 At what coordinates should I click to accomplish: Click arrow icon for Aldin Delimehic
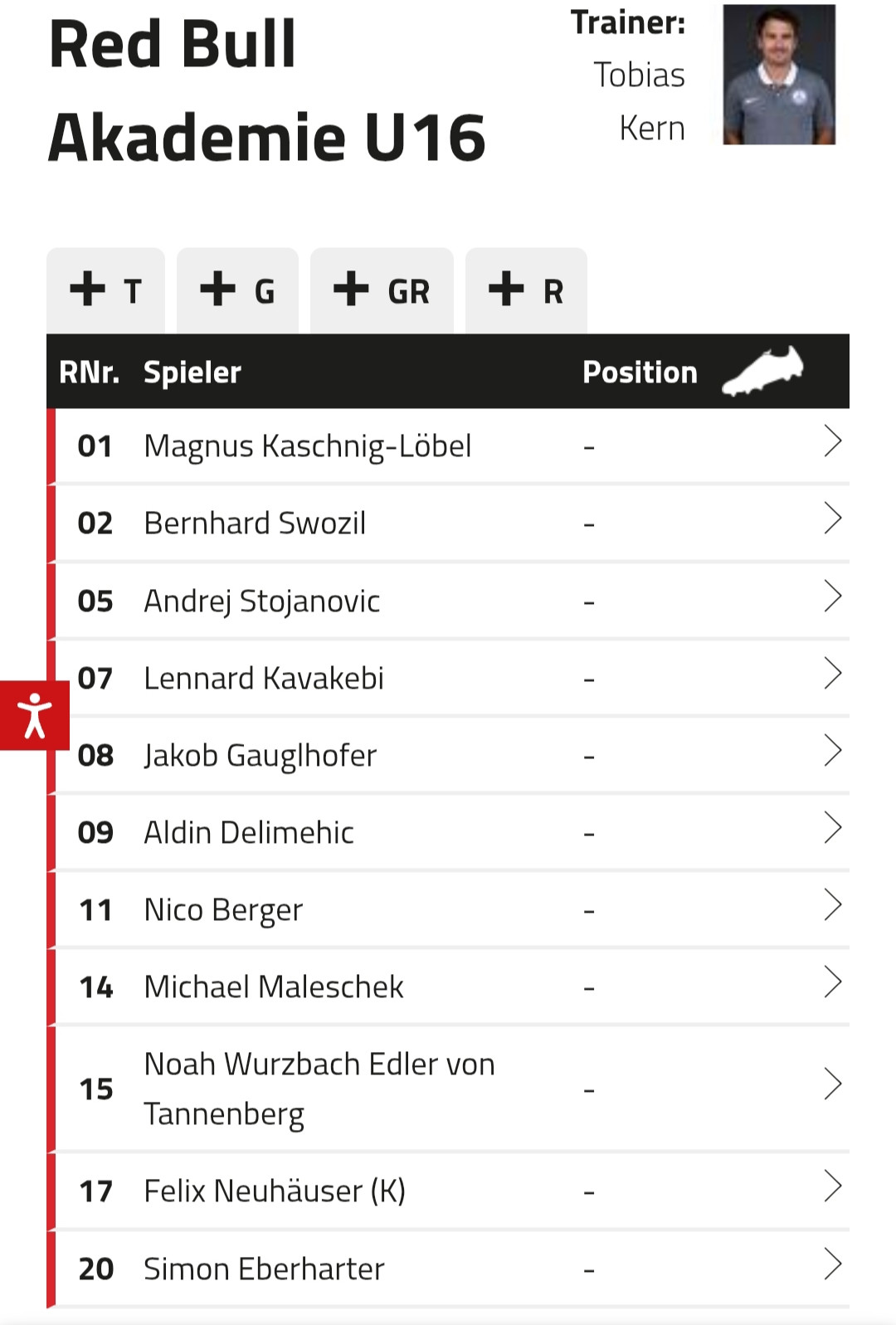[832, 827]
